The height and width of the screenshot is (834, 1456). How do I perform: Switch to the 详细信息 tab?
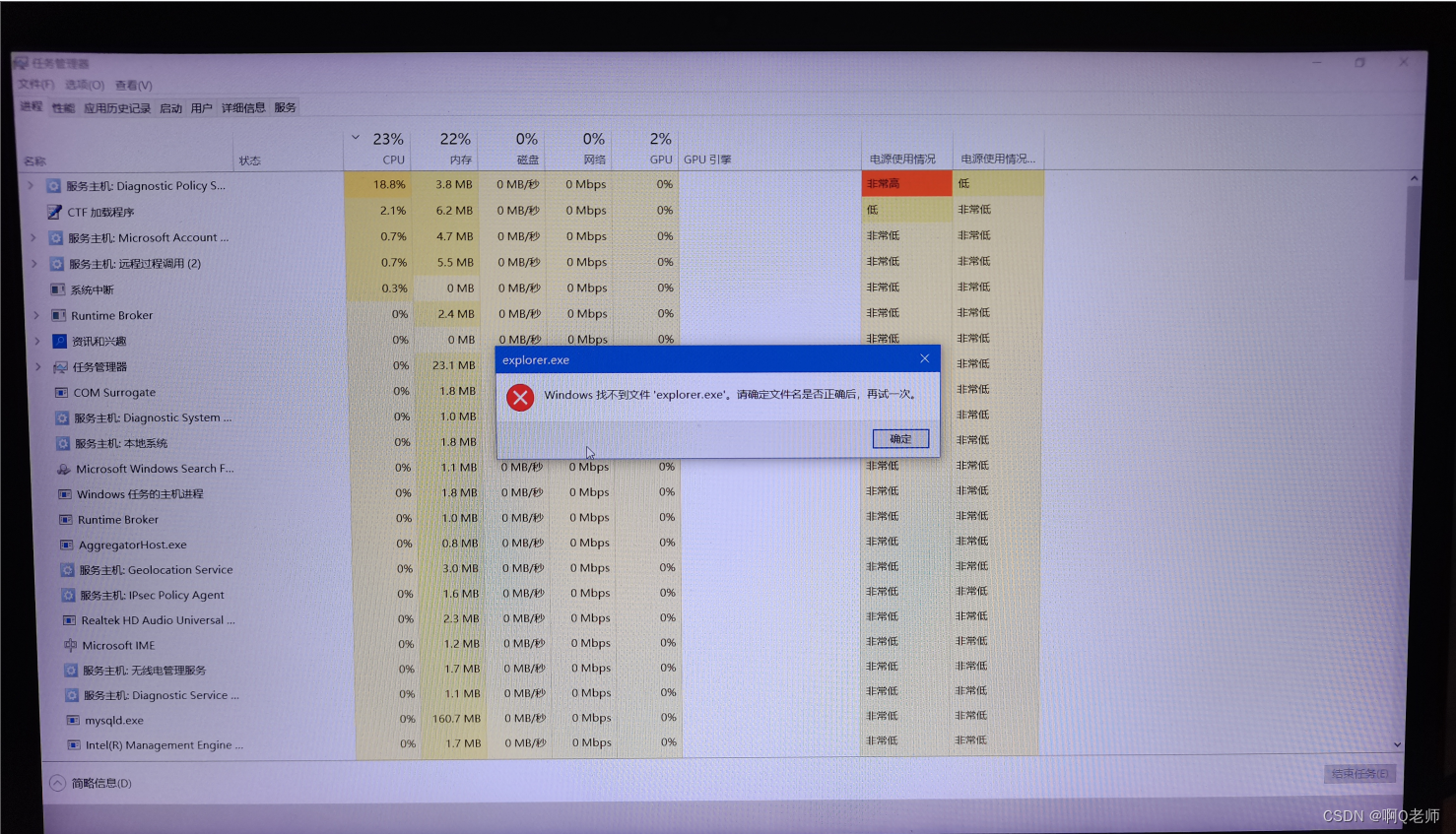click(243, 108)
